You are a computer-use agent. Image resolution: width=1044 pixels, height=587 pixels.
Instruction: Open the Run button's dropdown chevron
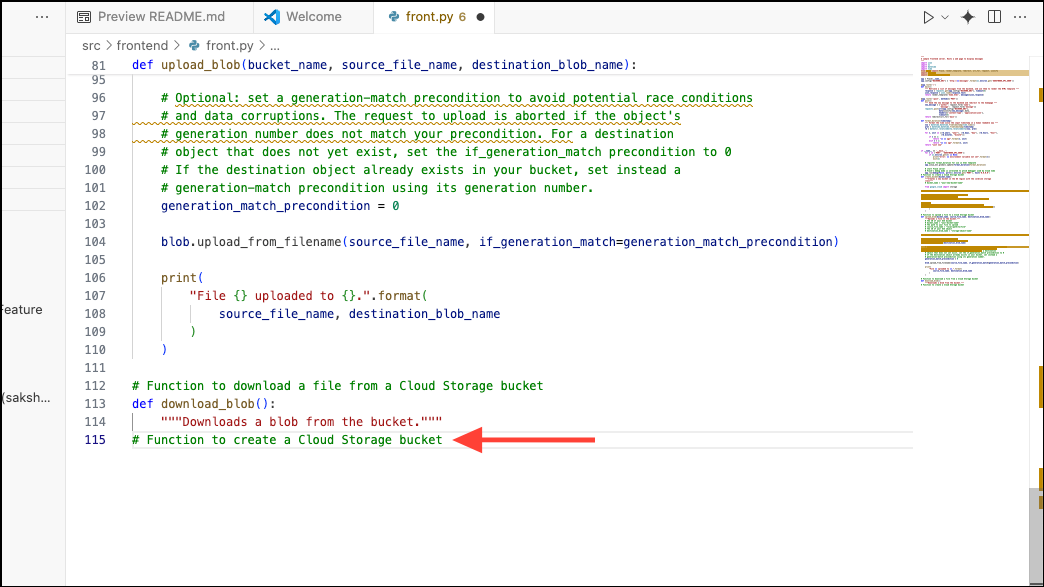(943, 16)
